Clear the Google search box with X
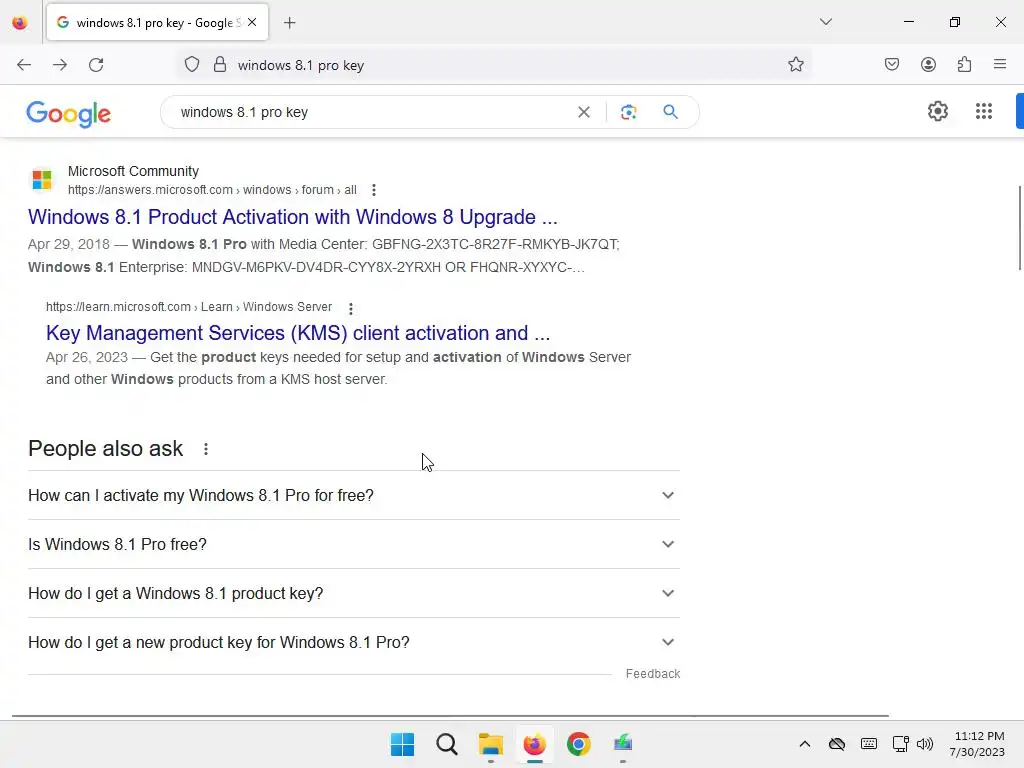Image resolution: width=1024 pixels, height=768 pixels. (584, 112)
